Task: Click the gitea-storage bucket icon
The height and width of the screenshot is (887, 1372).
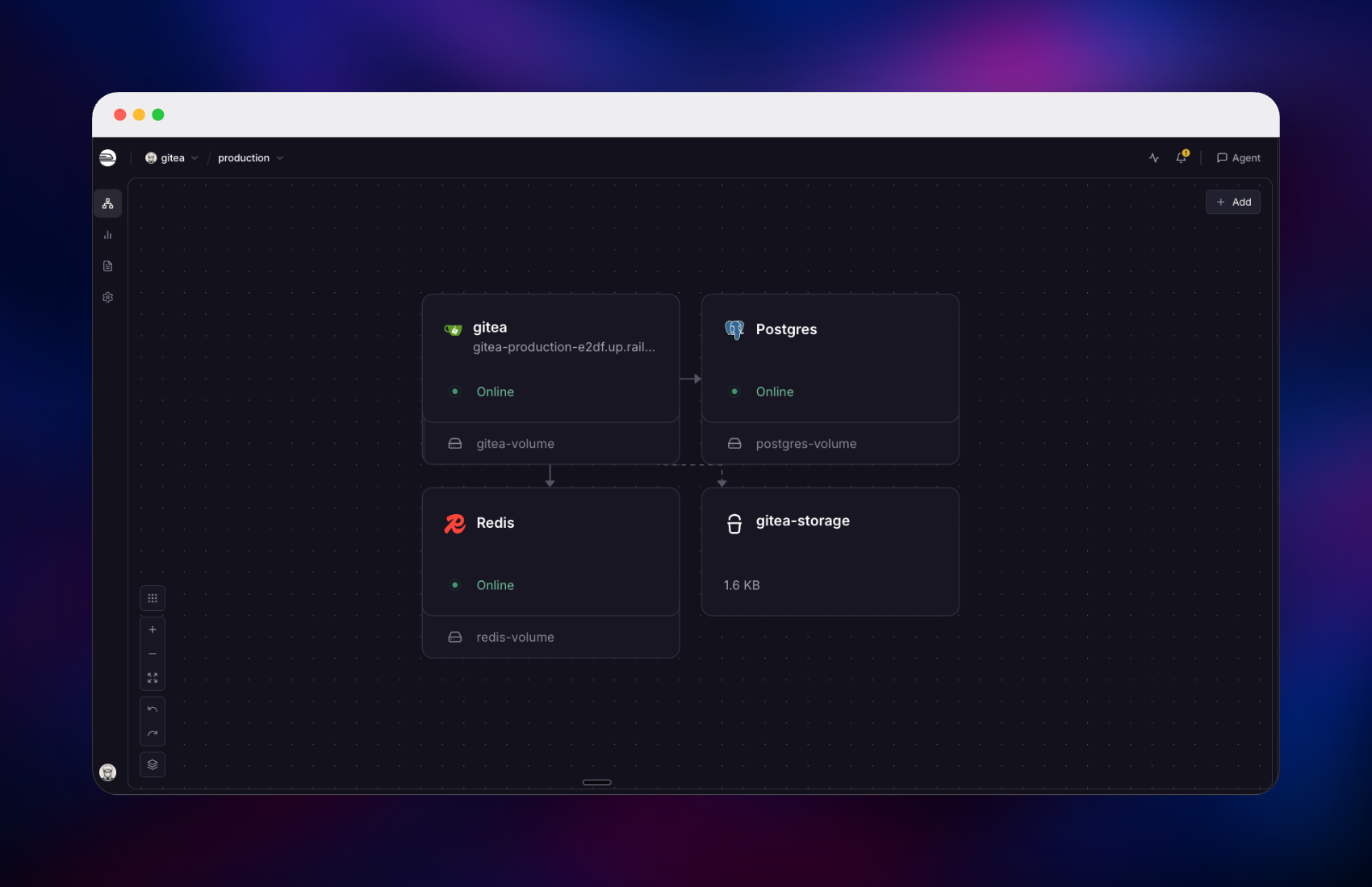Action: 734,524
